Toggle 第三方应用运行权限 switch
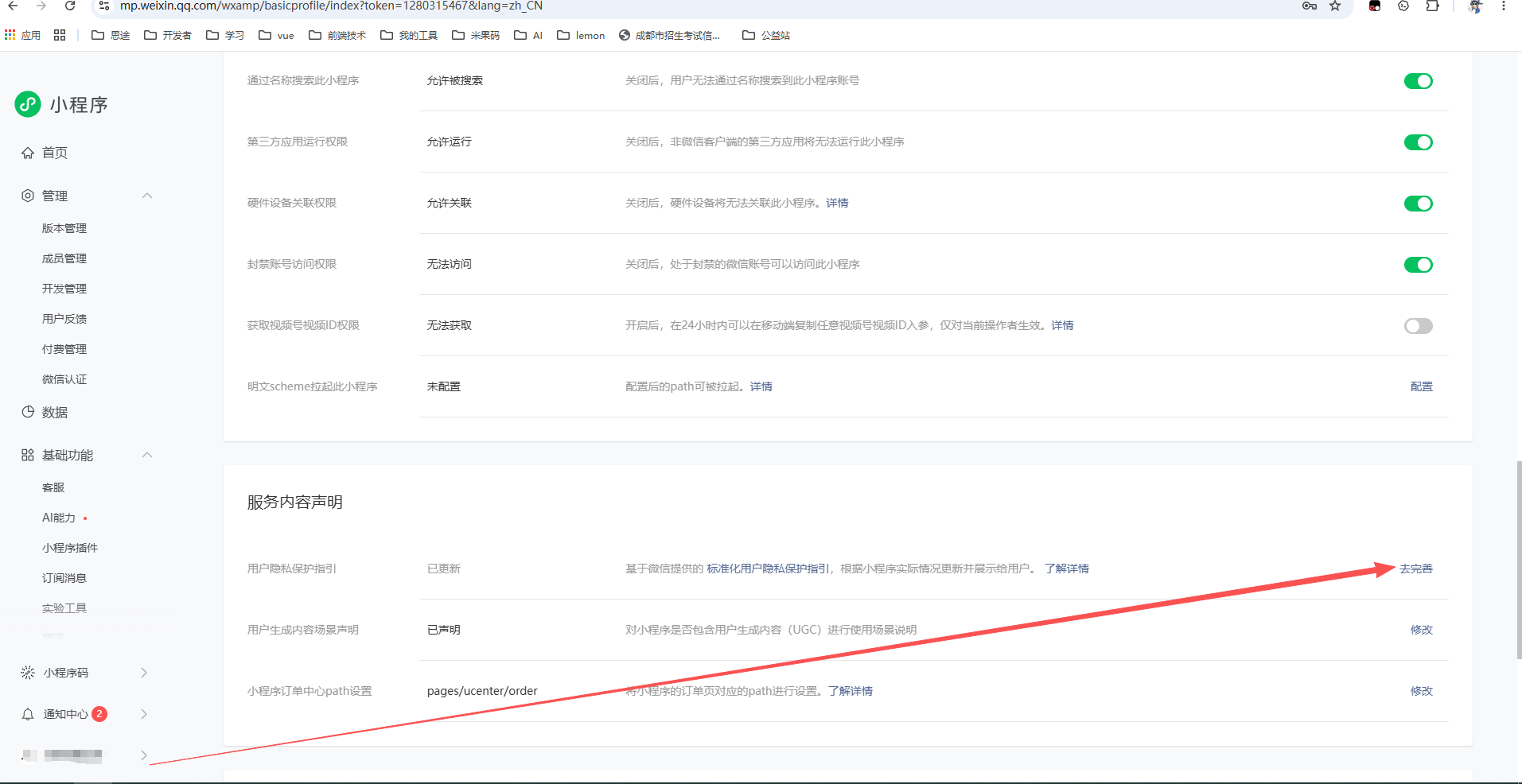The image size is (1522, 784). pyautogui.click(x=1418, y=142)
